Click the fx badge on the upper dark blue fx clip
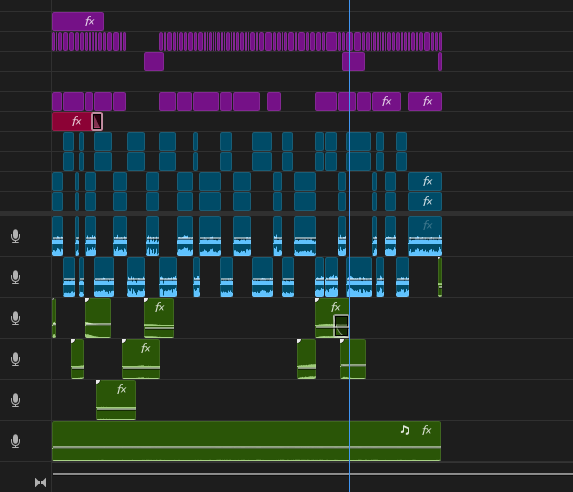 tap(428, 181)
